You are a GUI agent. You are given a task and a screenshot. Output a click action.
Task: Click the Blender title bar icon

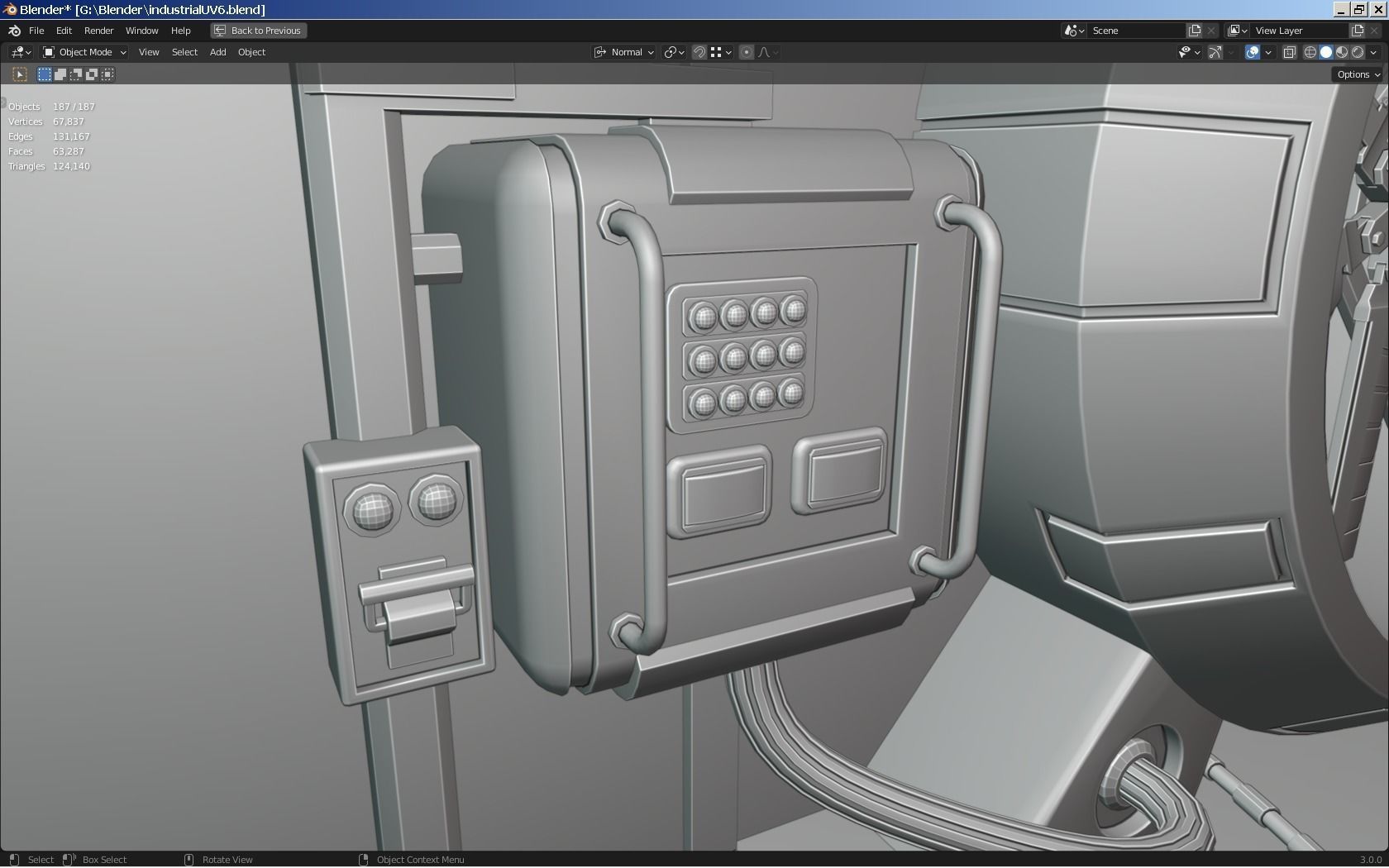click(x=10, y=10)
